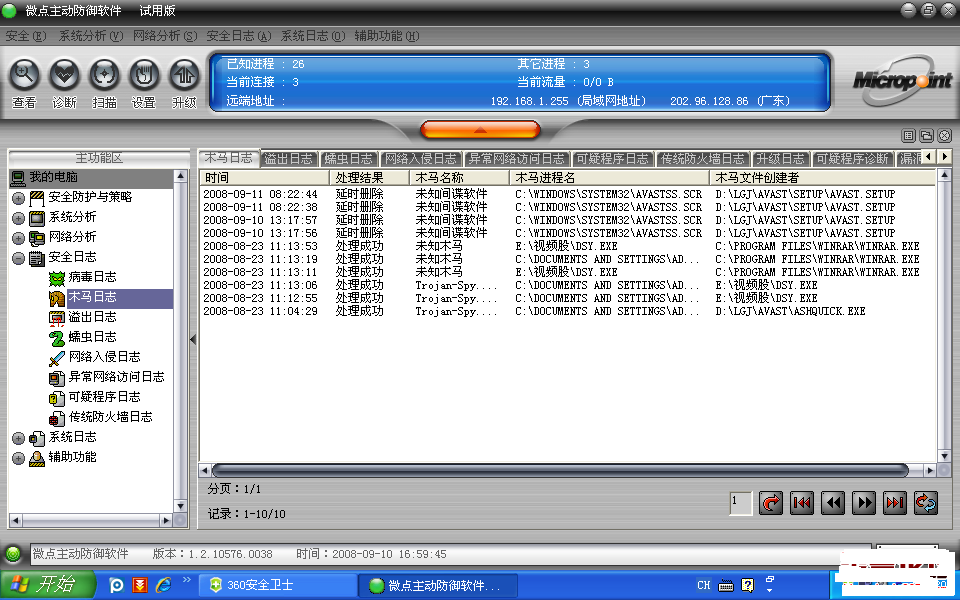Click the red go-to-page arrow button
This screenshot has width=960, height=600.
click(771, 503)
